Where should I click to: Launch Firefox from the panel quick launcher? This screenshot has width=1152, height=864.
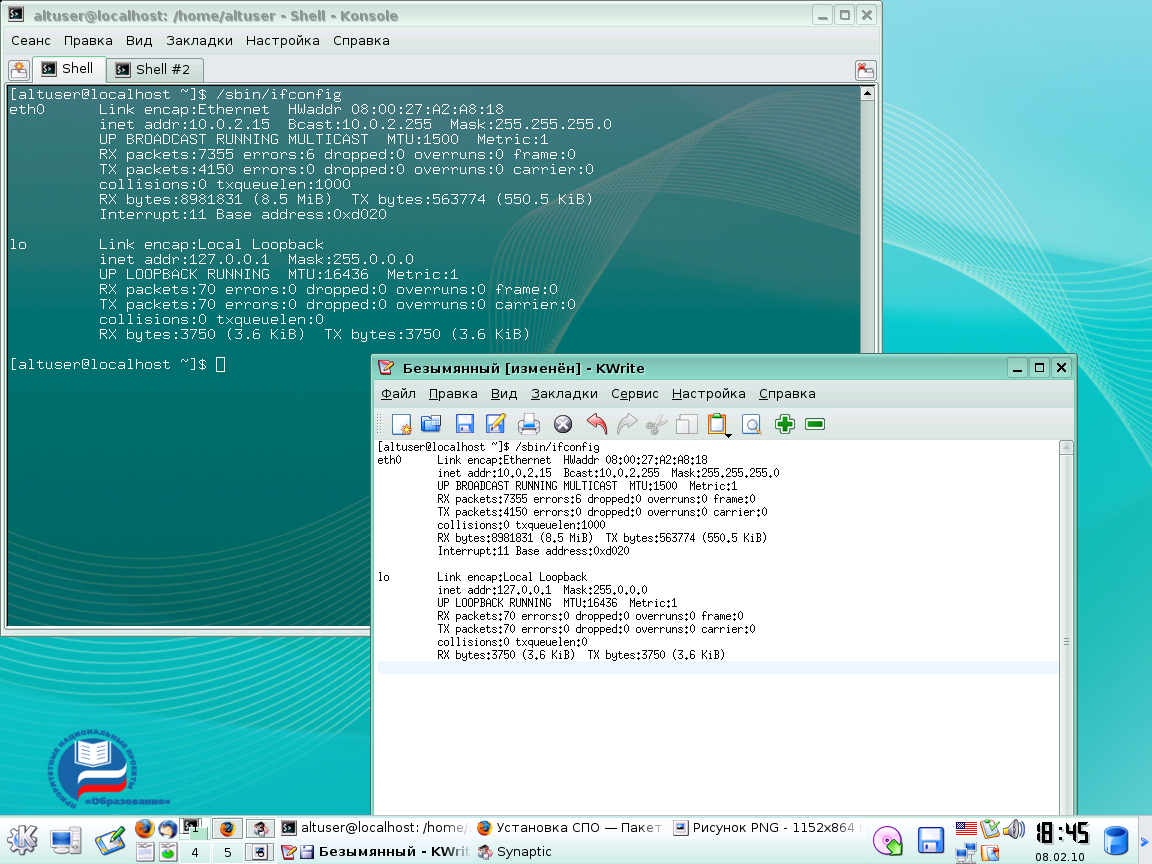click(145, 828)
